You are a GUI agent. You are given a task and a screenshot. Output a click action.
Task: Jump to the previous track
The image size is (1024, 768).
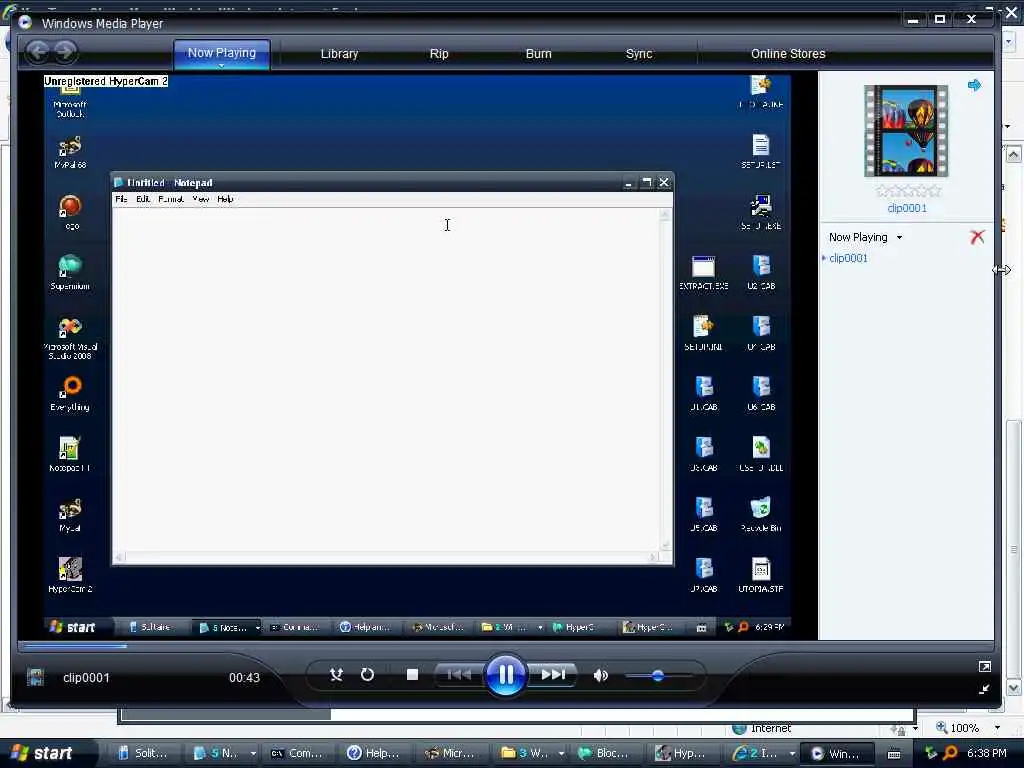coord(458,675)
